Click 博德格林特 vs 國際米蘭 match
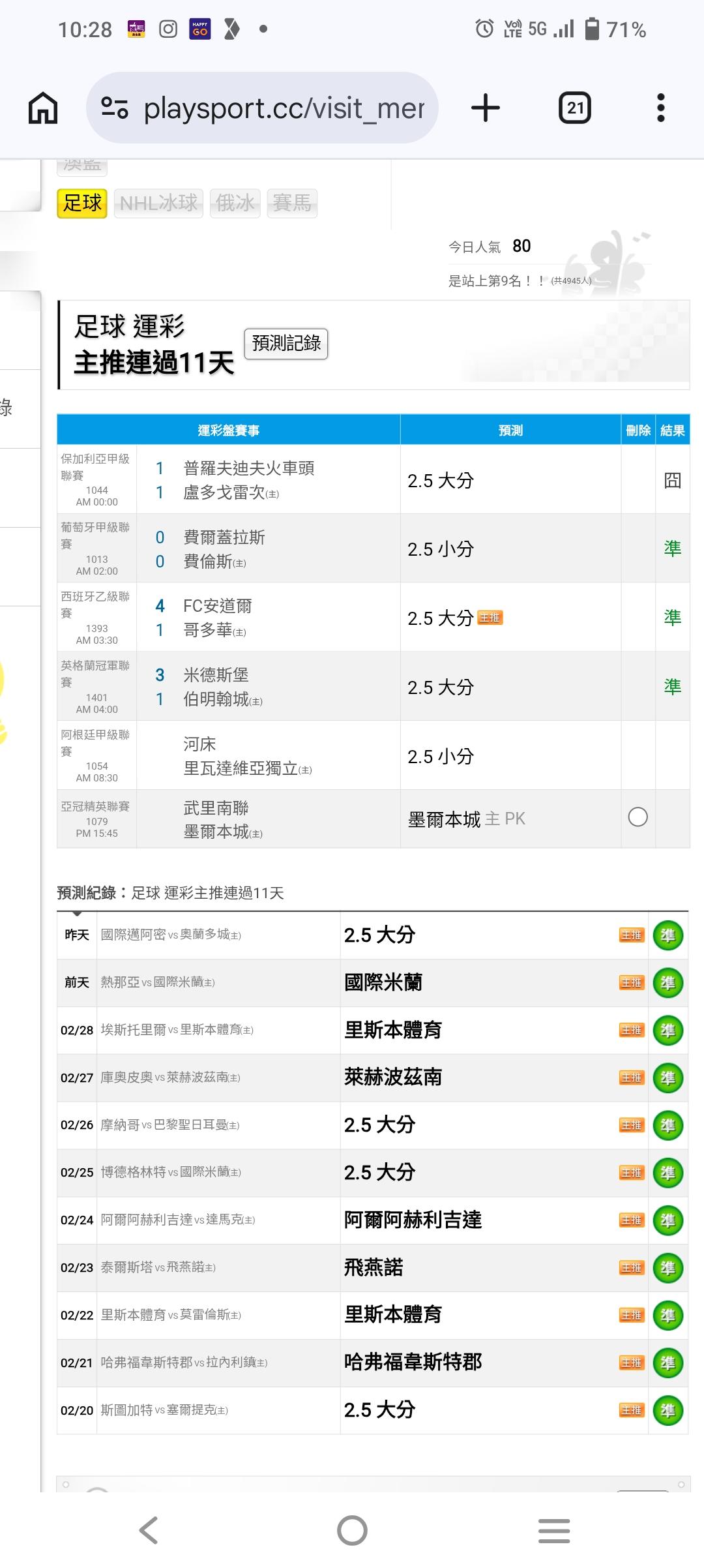The image size is (704, 1568). (171, 1172)
